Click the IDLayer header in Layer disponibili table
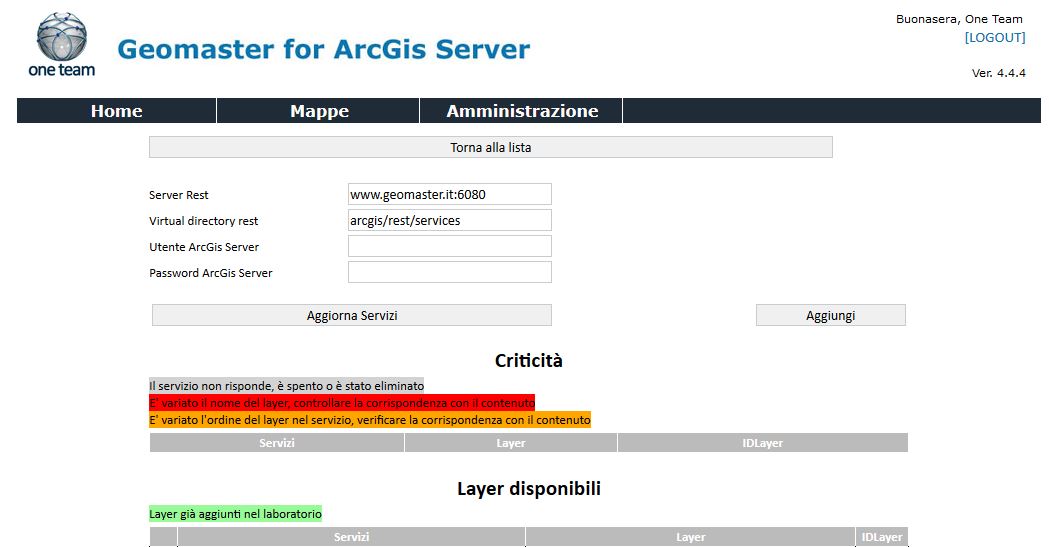The image size is (1049, 547). tap(882, 536)
